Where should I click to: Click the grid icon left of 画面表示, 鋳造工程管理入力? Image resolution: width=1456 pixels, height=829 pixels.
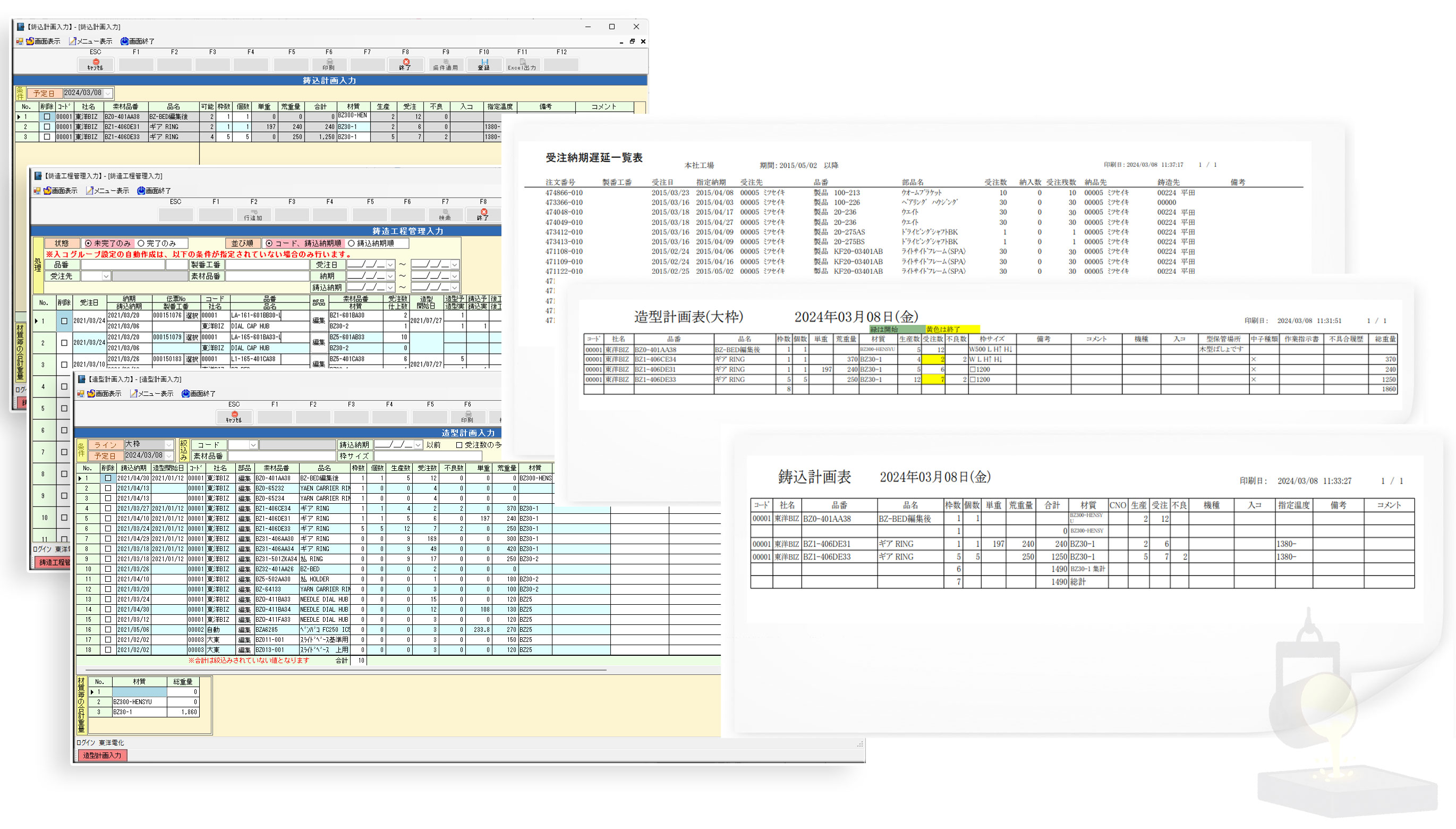(x=37, y=191)
